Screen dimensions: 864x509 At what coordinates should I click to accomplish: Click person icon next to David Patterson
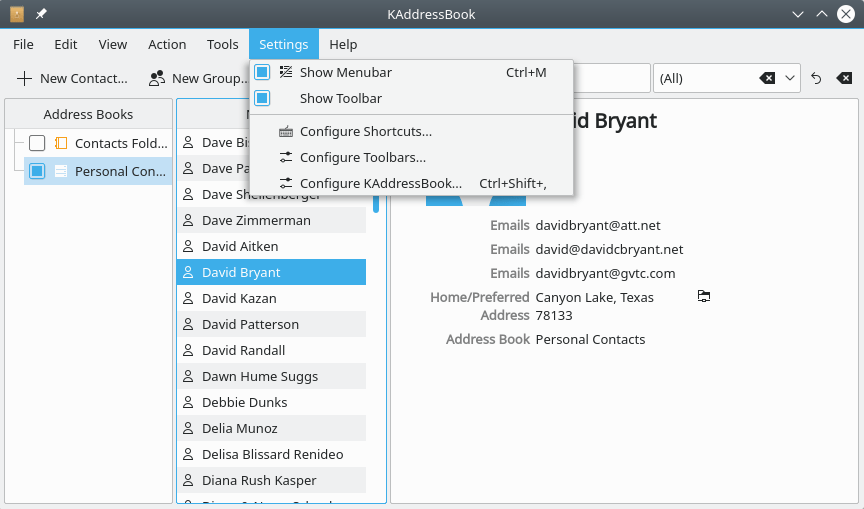click(x=188, y=324)
